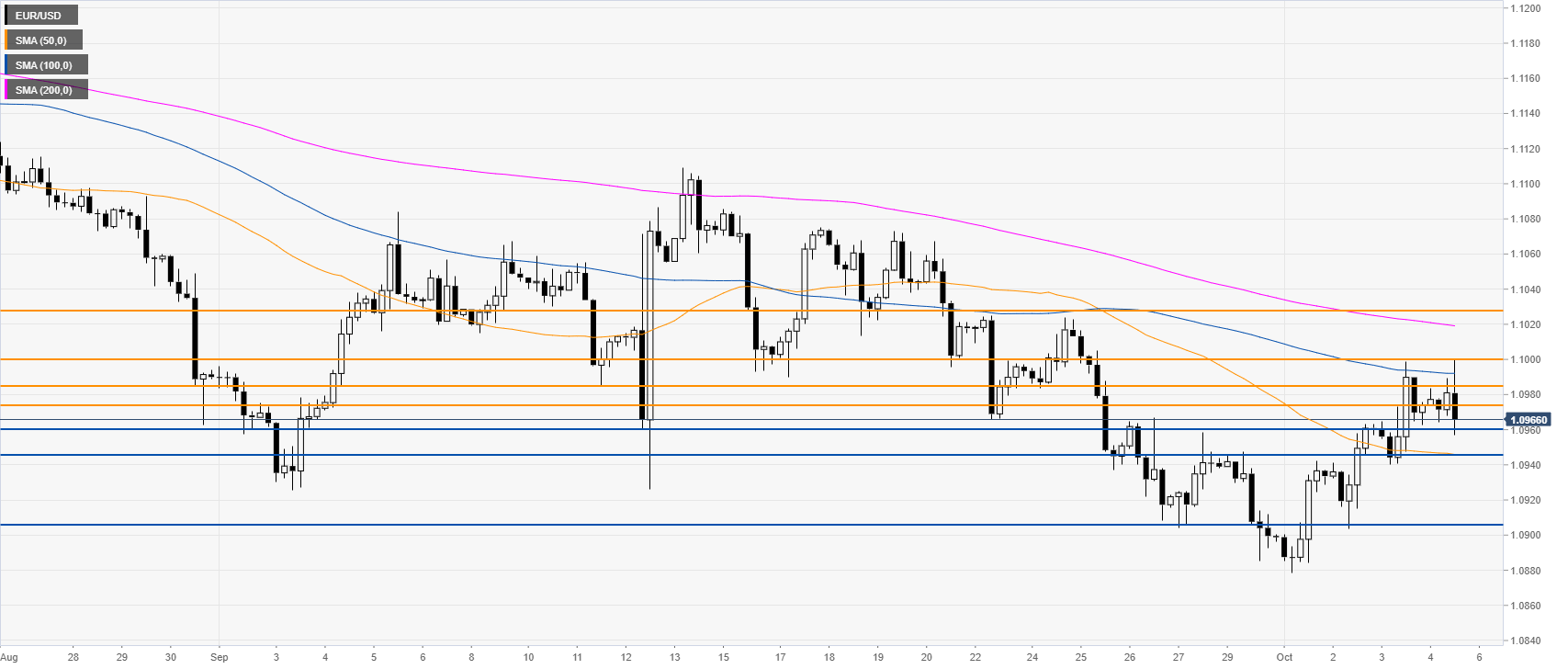This screenshot has width=1568, height=669.
Task: Click the 27 date label on time axis
Action: pyautogui.click(x=1179, y=657)
